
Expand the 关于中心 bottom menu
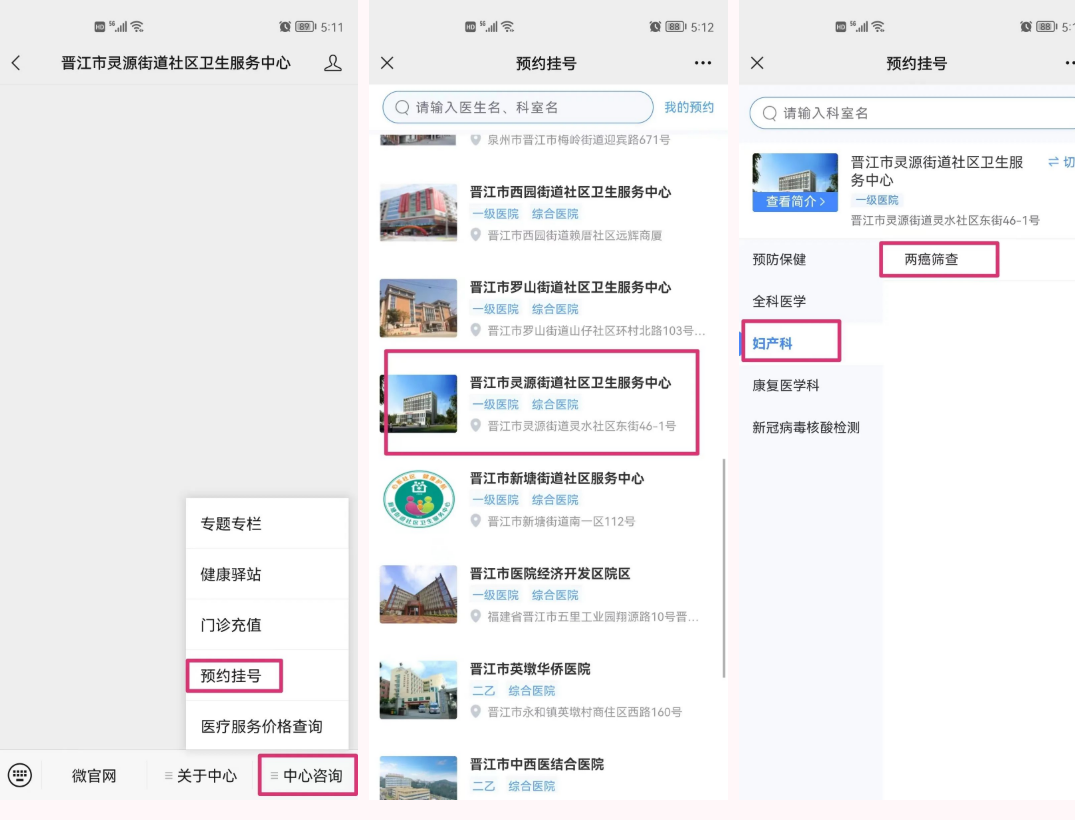[x=202, y=775]
